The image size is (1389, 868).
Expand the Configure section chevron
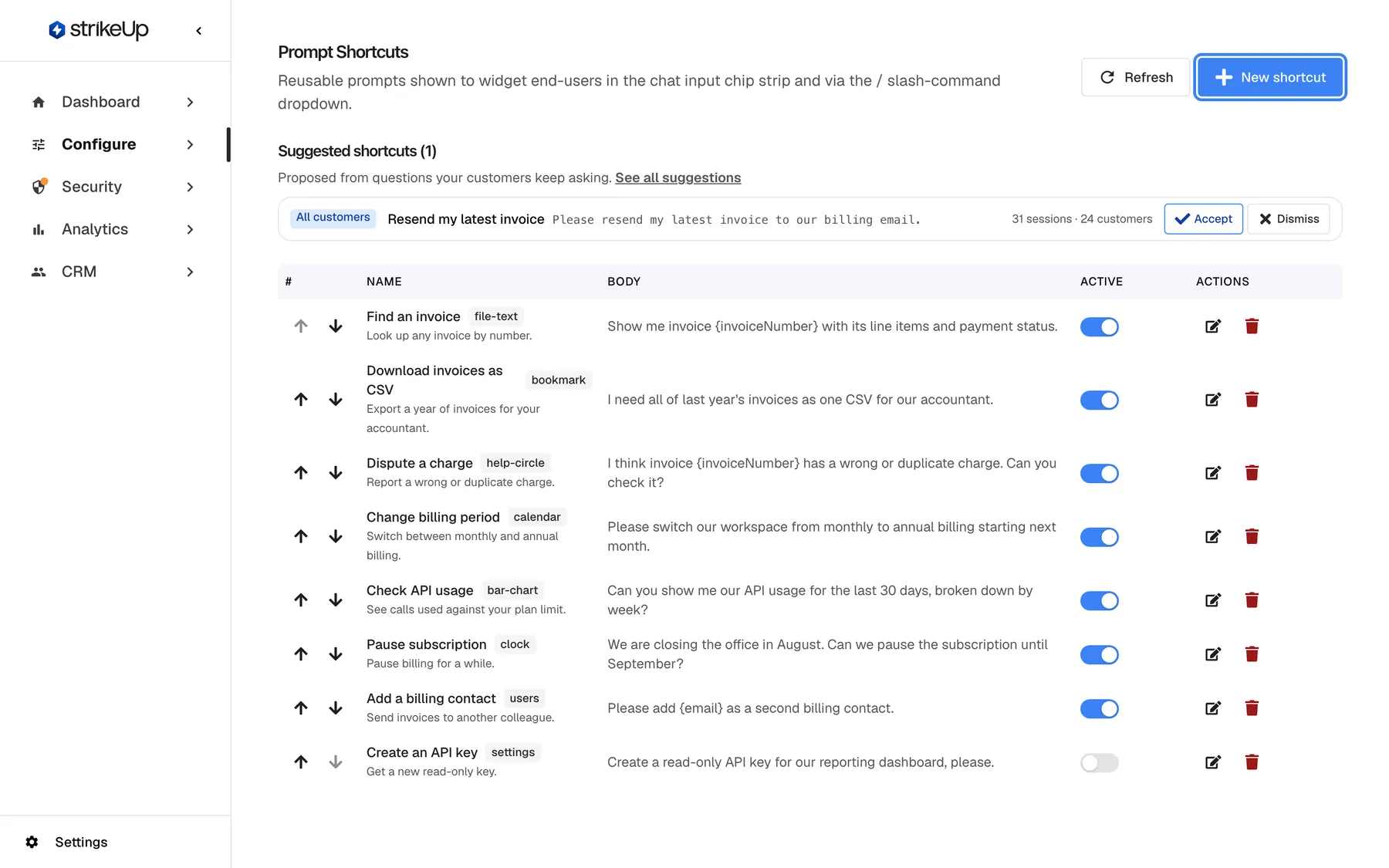point(190,144)
